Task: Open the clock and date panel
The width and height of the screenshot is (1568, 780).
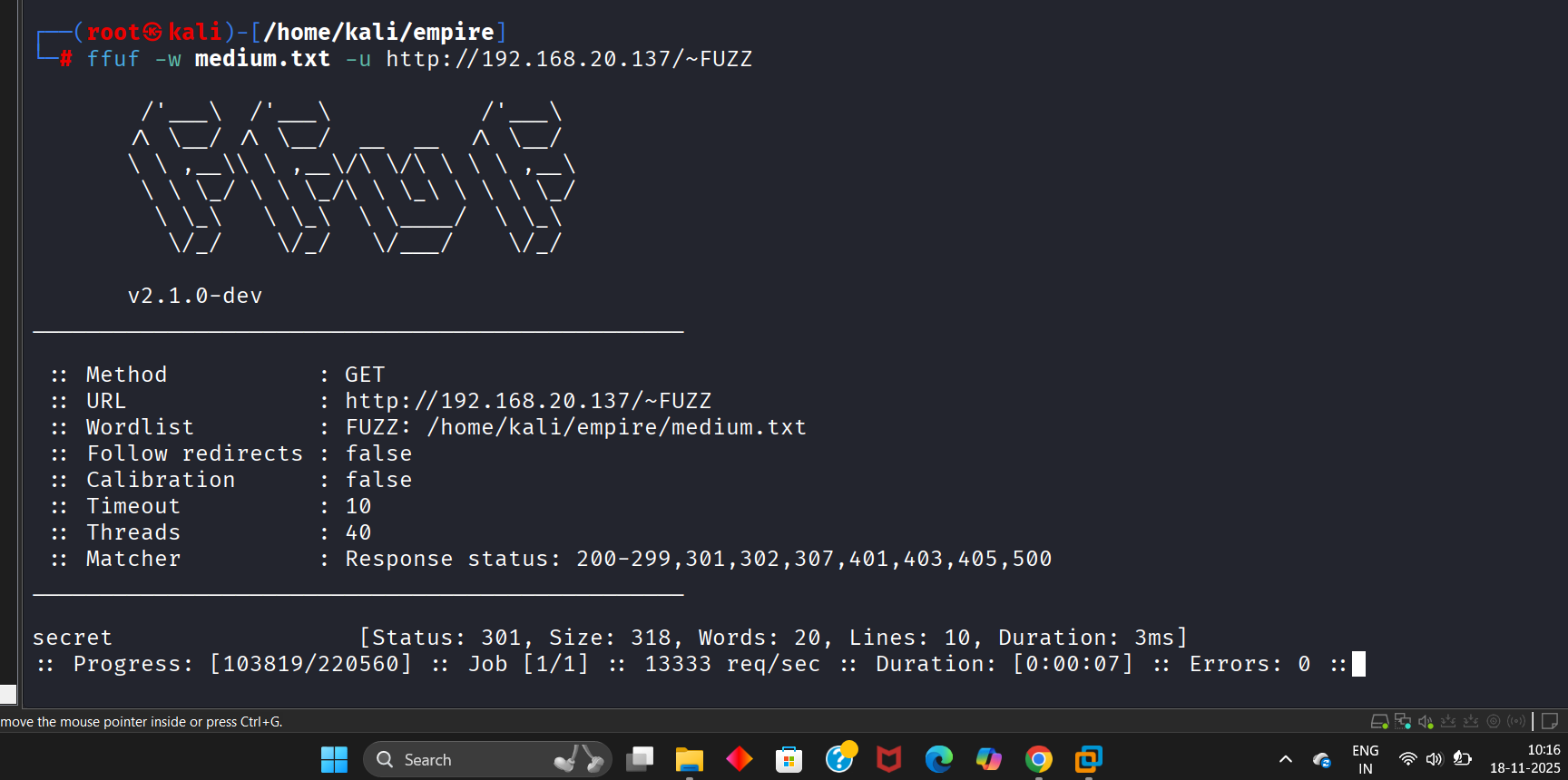Action: tap(1524, 759)
